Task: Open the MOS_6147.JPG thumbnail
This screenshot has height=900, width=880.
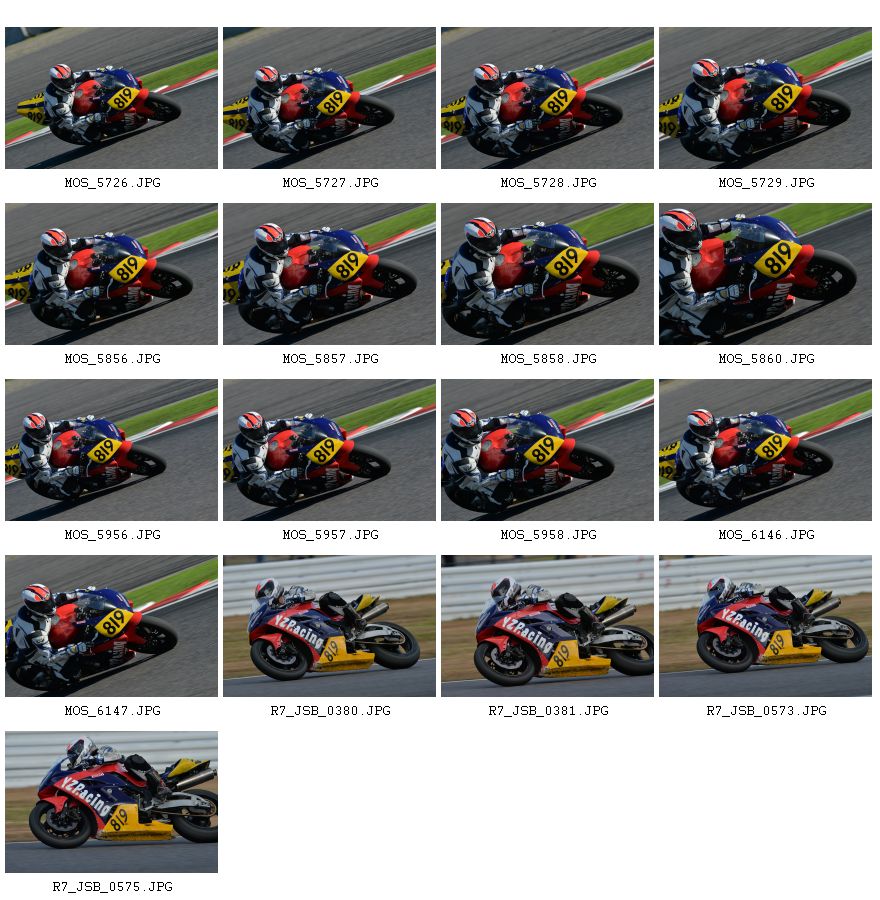Action: (111, 626)
